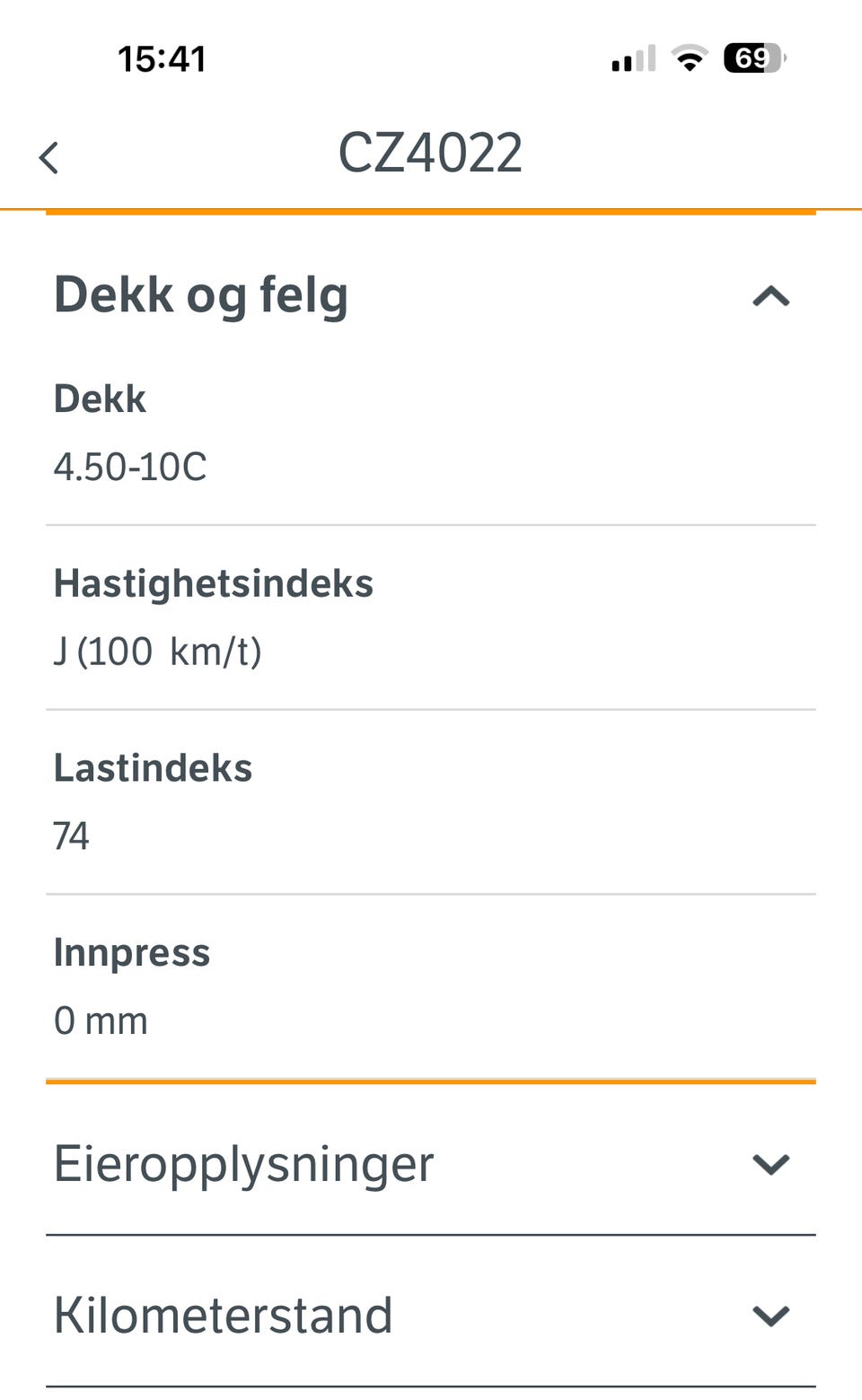
Task: Tap the Hastighetsindeks label
Action: pos(214,583)
